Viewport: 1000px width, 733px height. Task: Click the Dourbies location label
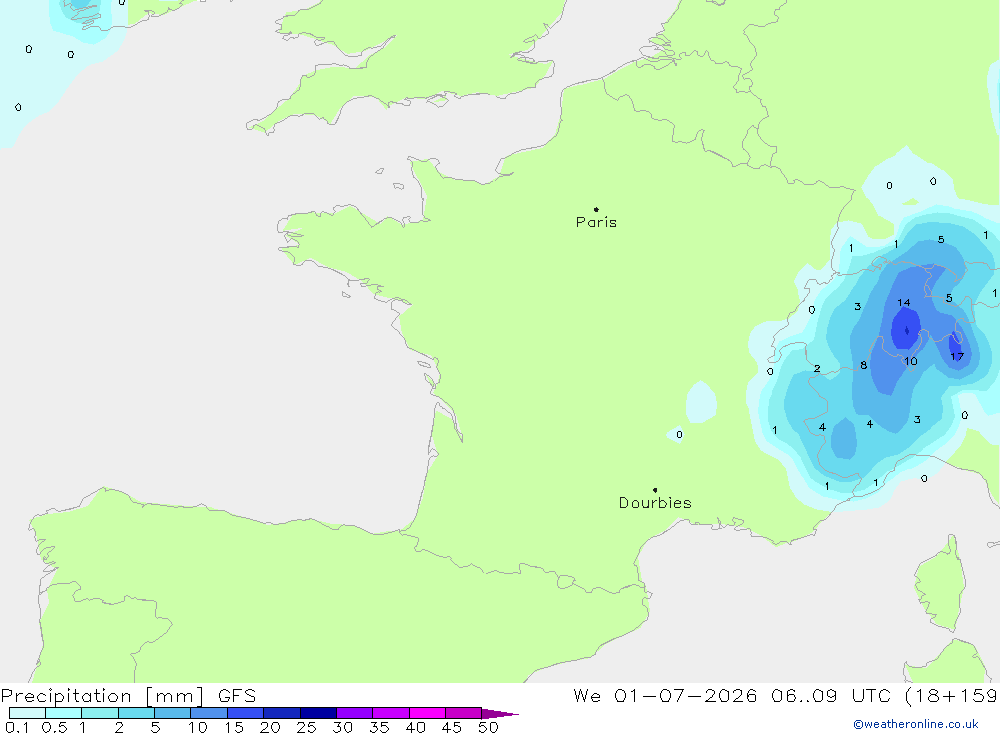click(655, 503)
